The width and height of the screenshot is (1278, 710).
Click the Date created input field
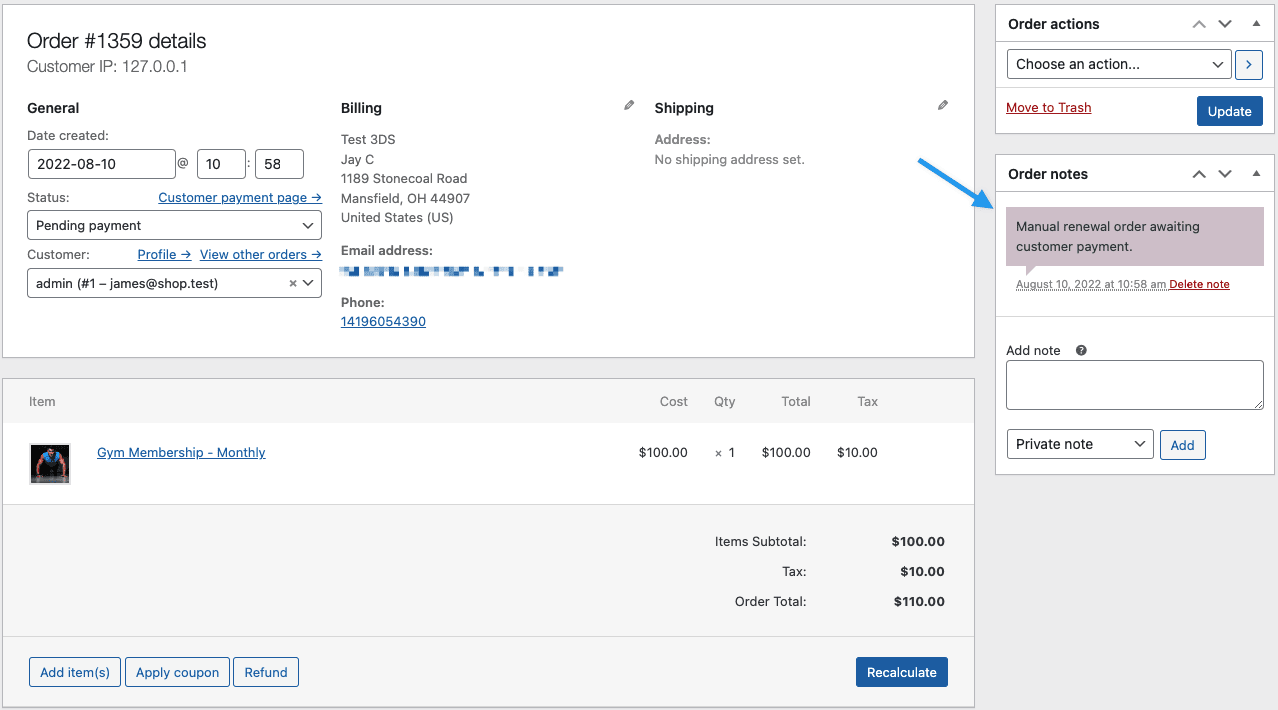[x=101, y=163]
